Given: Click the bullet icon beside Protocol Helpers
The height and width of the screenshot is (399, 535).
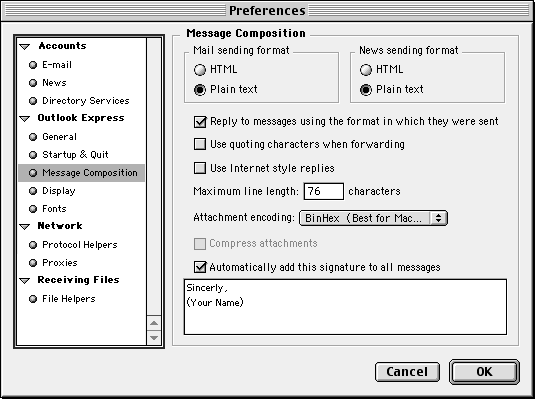Looking at the screenshot, I should coord(33,245).
